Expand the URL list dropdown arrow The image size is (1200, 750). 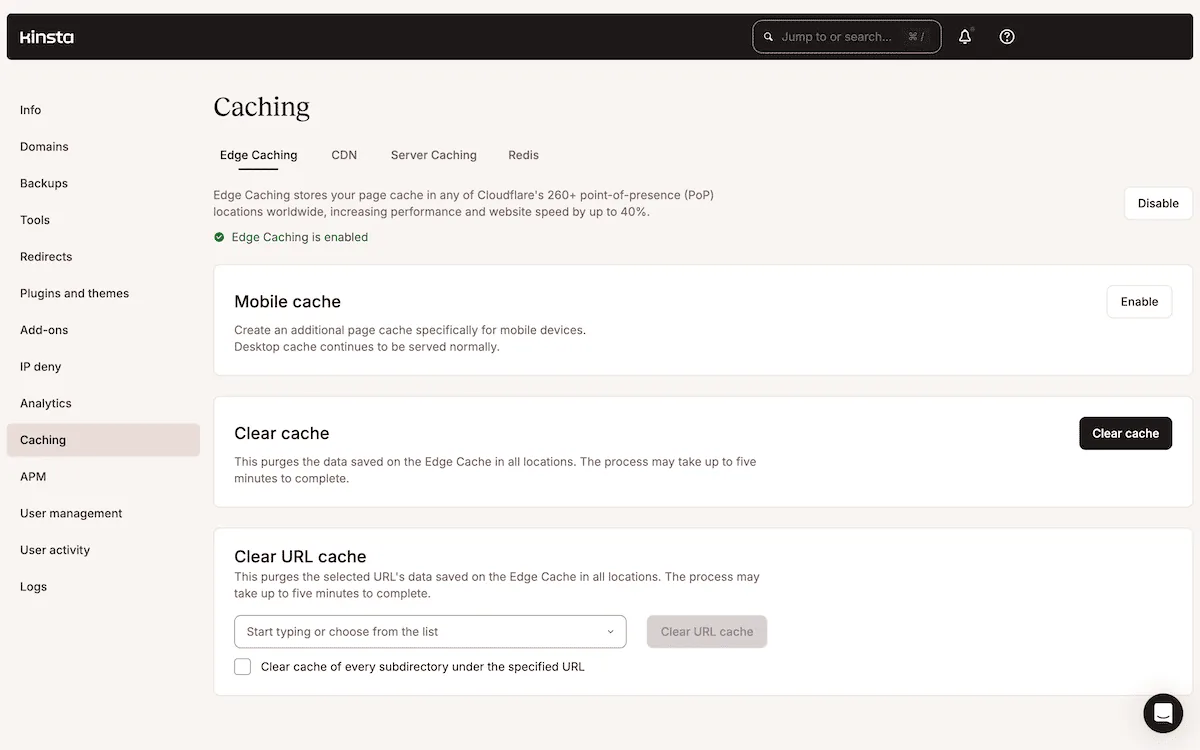(610, 632)
